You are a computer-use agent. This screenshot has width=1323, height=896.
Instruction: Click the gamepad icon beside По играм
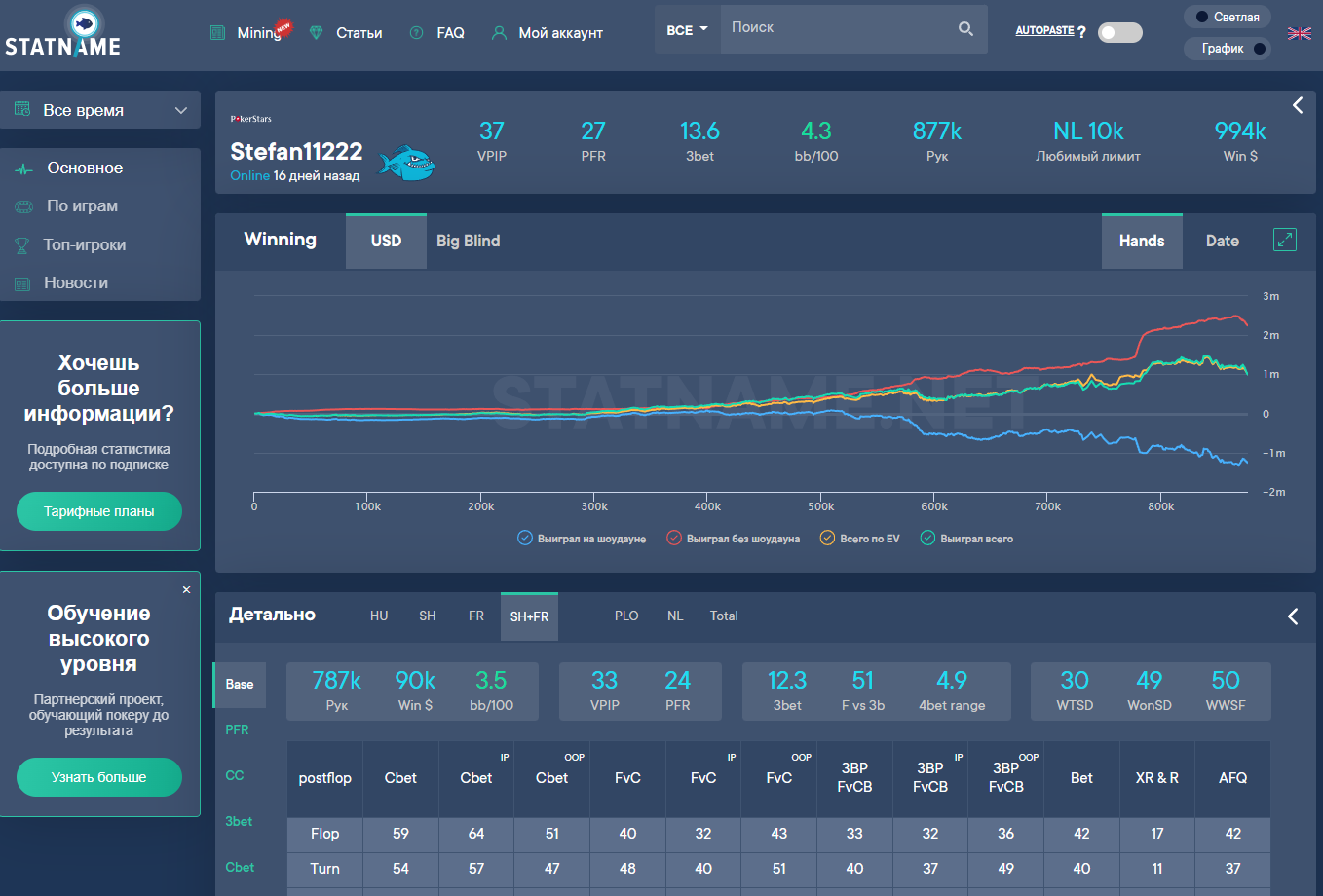coord(23,206)
